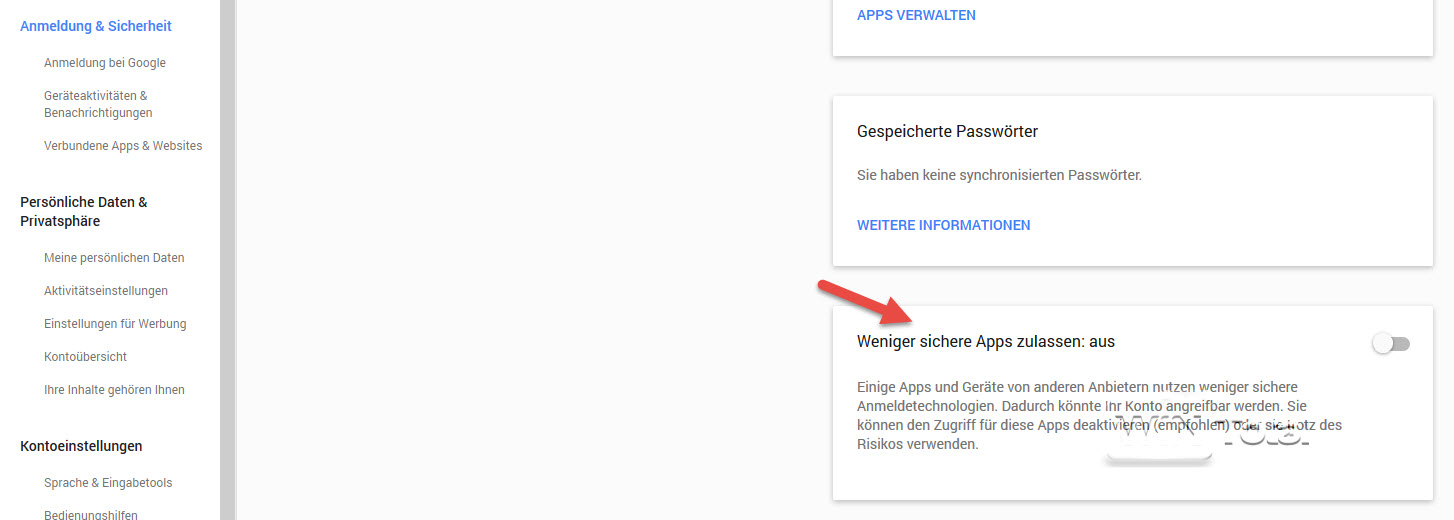Click the sidebar vertical scrollbar
1454x520 pixels.
(x=227, y=260)
